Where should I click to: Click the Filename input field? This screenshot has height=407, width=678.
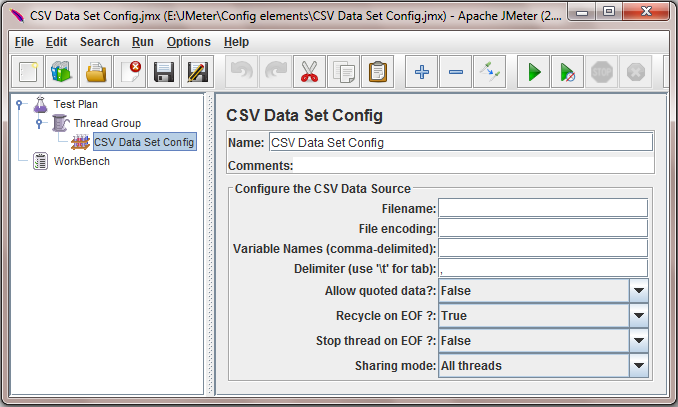click(543, 208)
